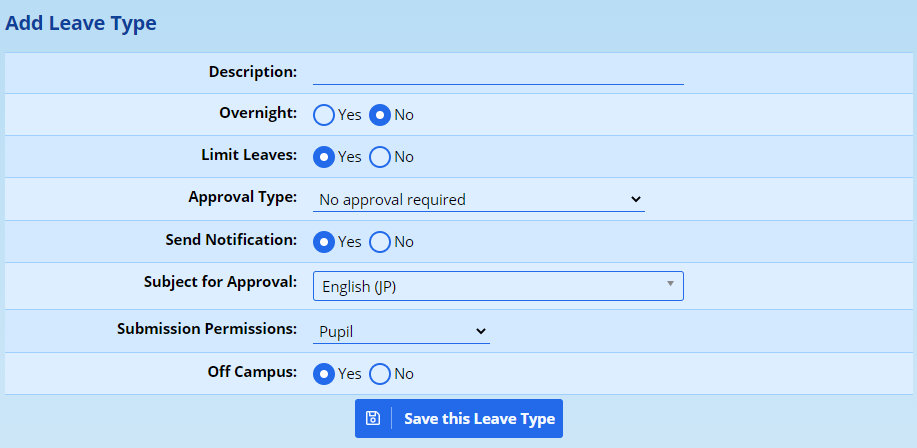Screen dimensions: 917x448
Task: Select No for Off Campus
Action: (x=380, y=374)
